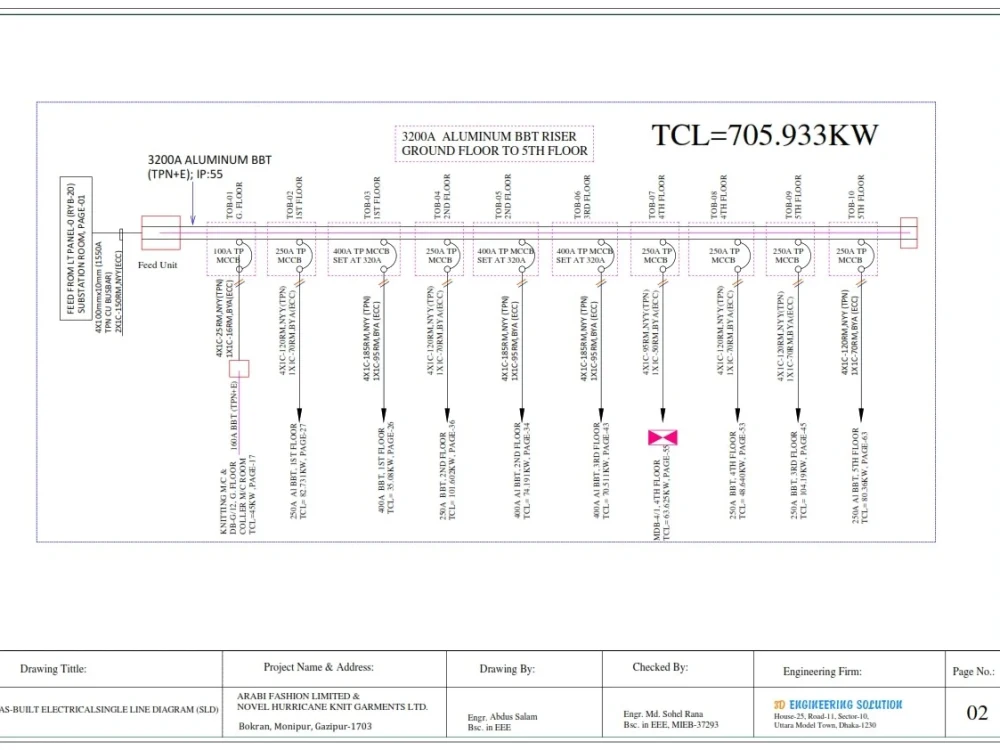1000x750 pixels.
Task: Click the 250A Al BBT, 1ST FLOOR PAGE-27 label
Action: pos(298,471)
